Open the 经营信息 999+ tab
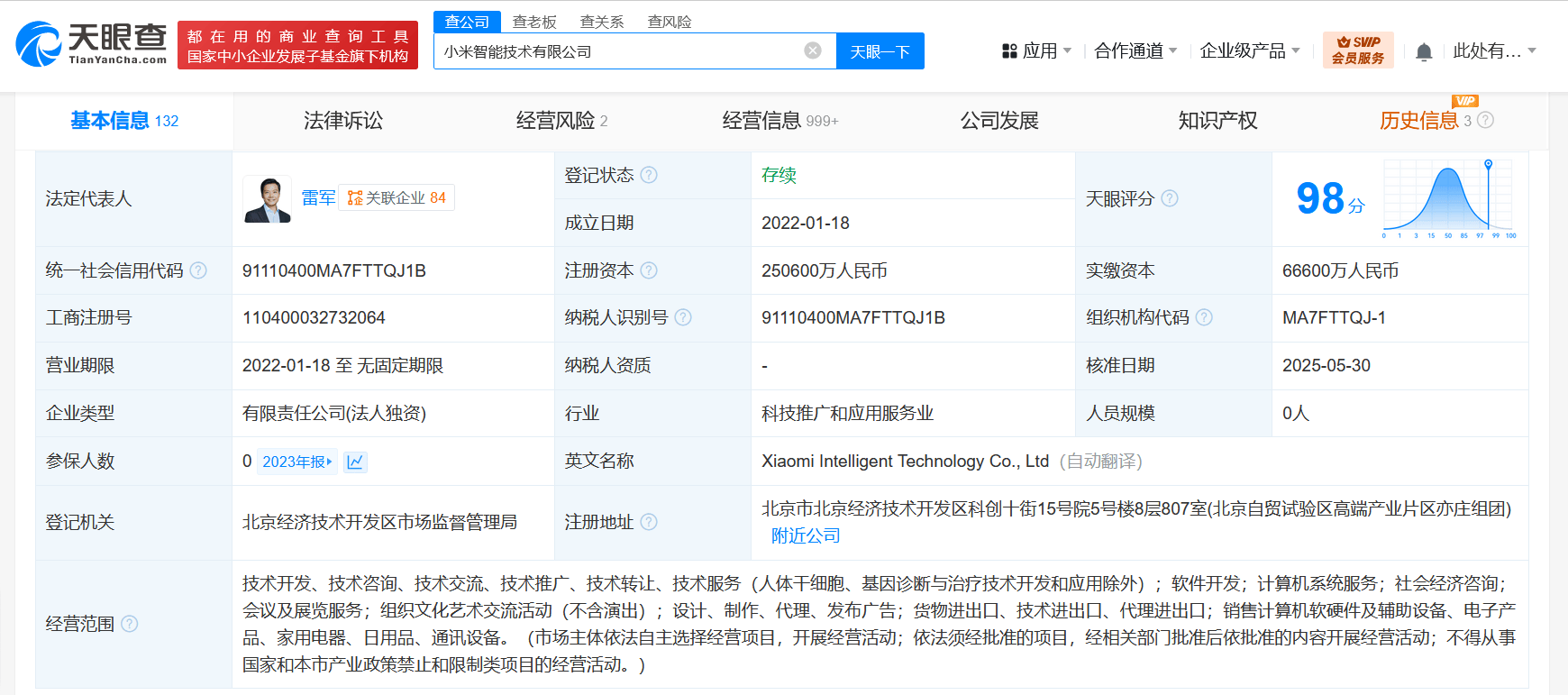Screen dimensions: 1568x695 (780, 121)
